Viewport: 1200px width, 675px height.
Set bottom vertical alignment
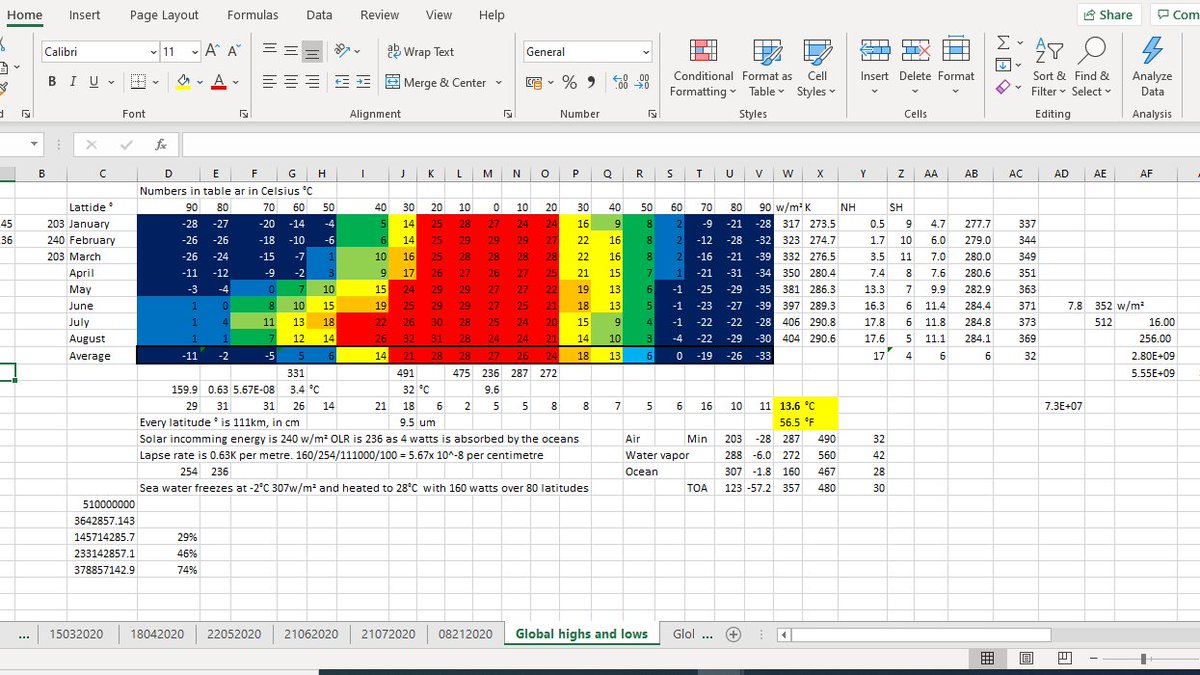(312, 51)
